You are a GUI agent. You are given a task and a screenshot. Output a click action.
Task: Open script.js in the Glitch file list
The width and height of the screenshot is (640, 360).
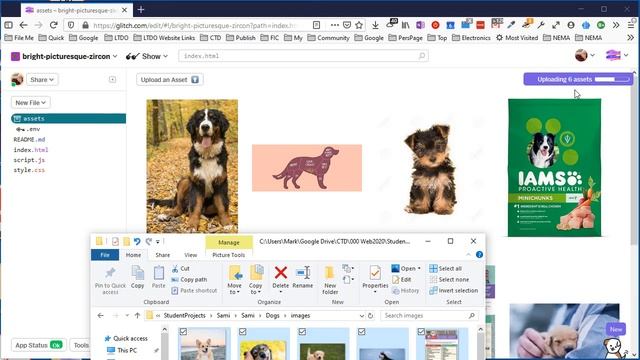click(29, 160)
